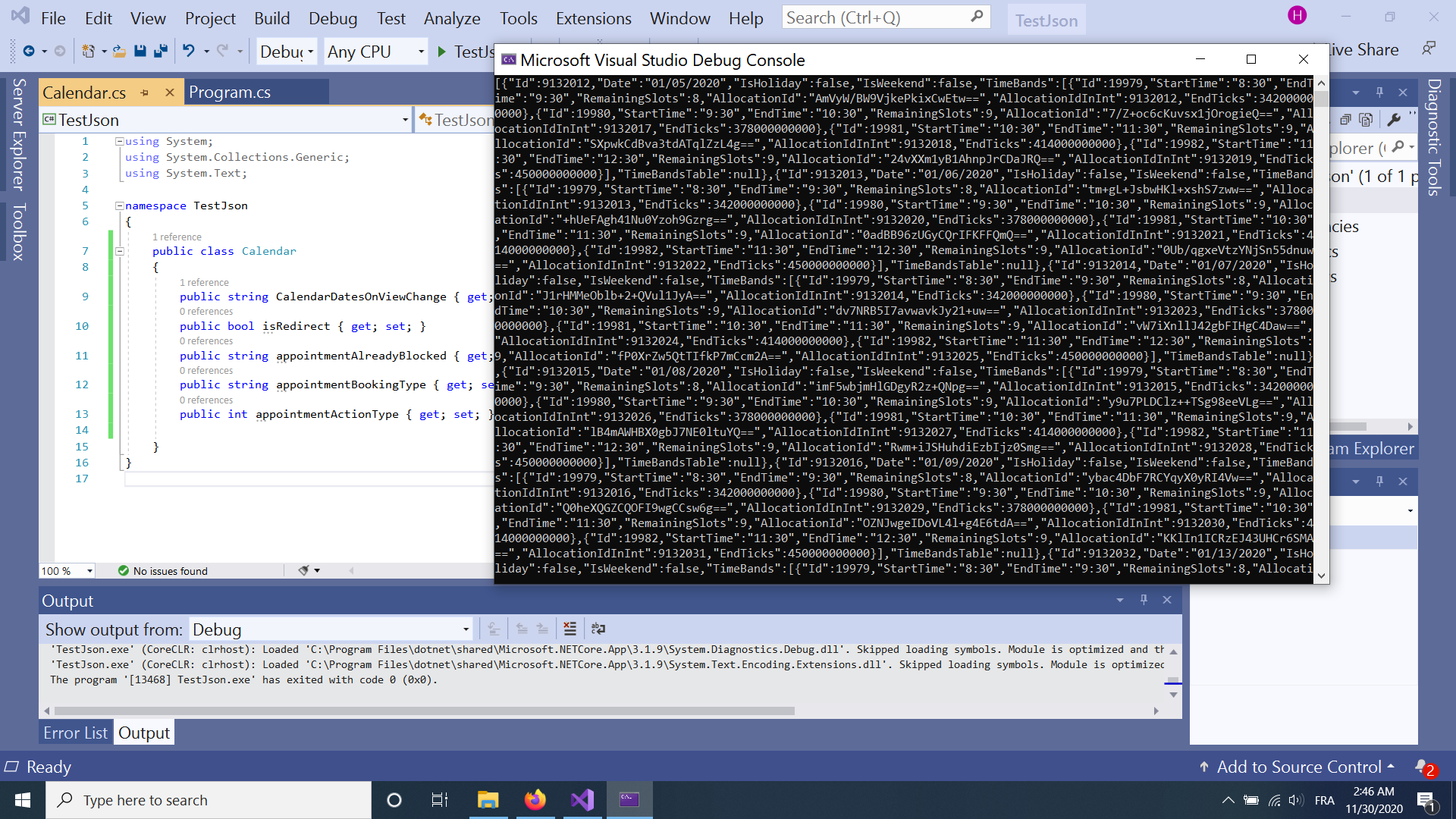This screenshot has height=819, width=1456.
Task: Click the Live Share button
Action: [x=1363, y=50]
